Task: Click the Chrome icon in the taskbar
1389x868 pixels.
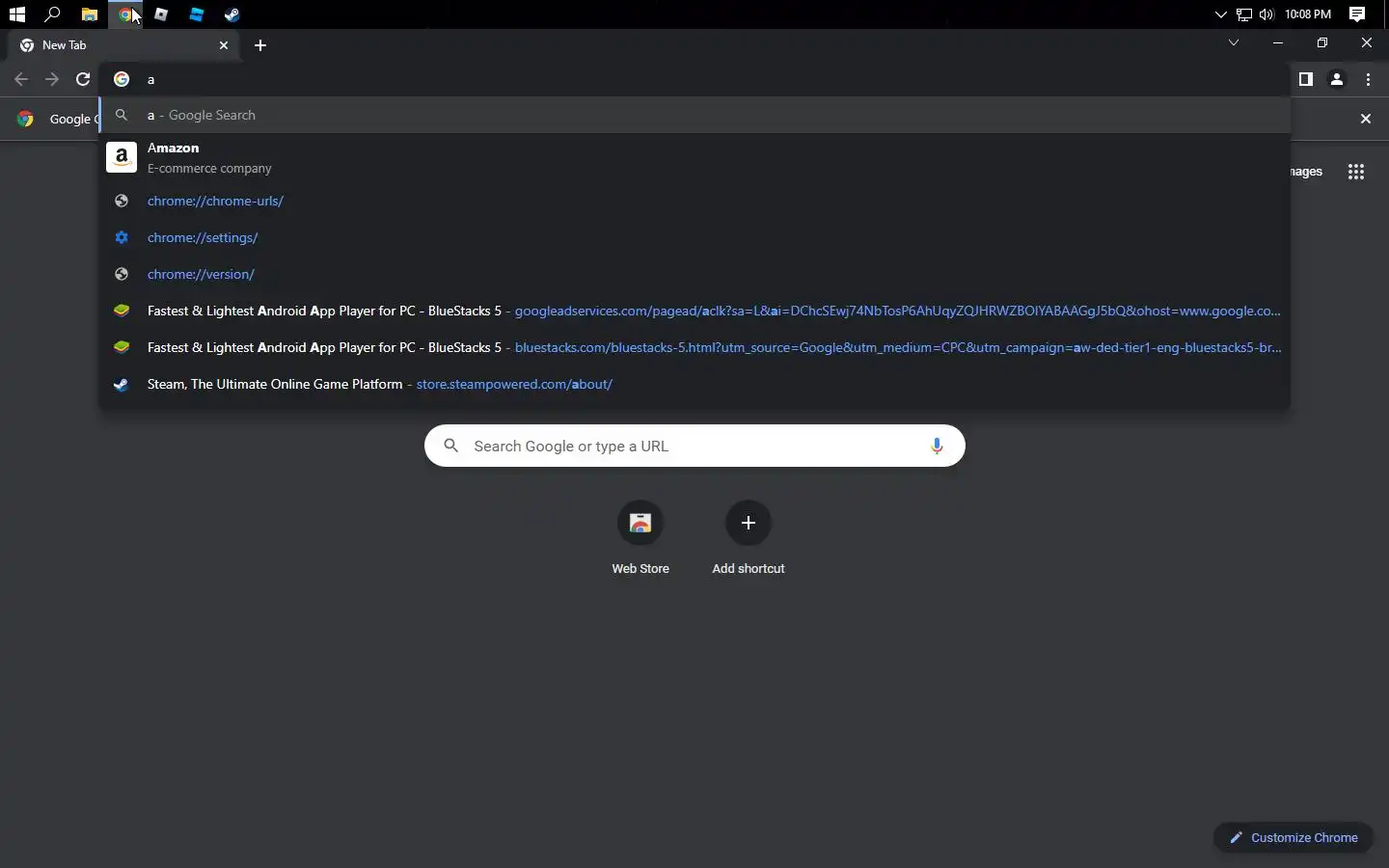Action: pyautogui.click(x=124, y=14)
